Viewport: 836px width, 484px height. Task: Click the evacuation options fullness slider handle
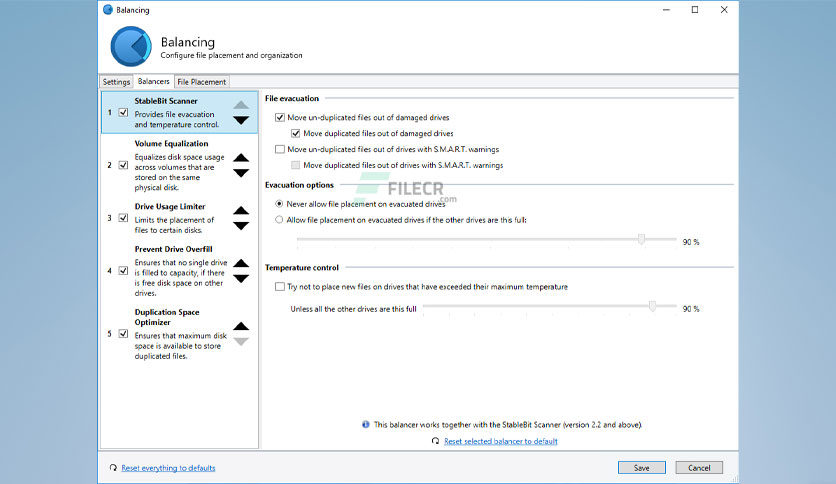coord(641,239)
